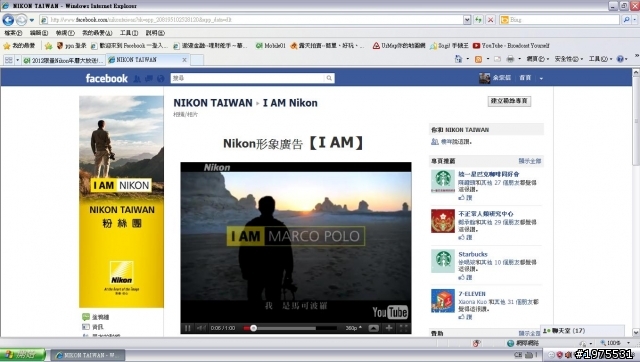The height and width of the screenshot is (362, 640).
Task: Click NIKON TAIWAN taskbar window button
Action: (87, 355)
